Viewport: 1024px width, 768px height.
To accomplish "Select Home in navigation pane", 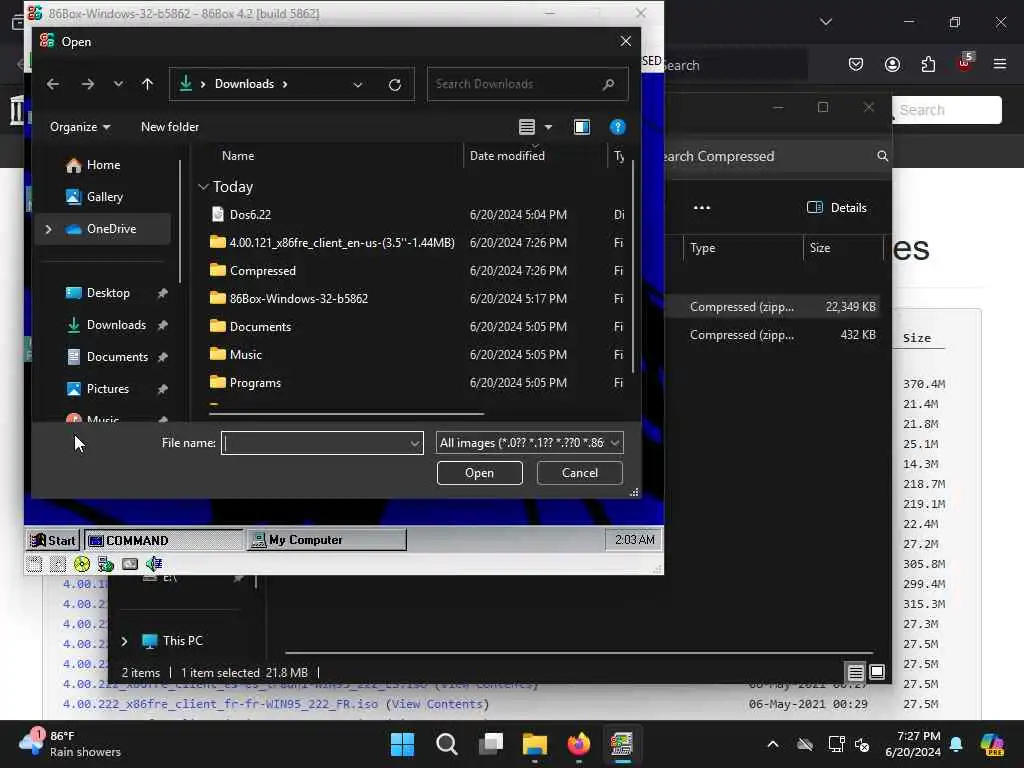I will pos(103,165).
